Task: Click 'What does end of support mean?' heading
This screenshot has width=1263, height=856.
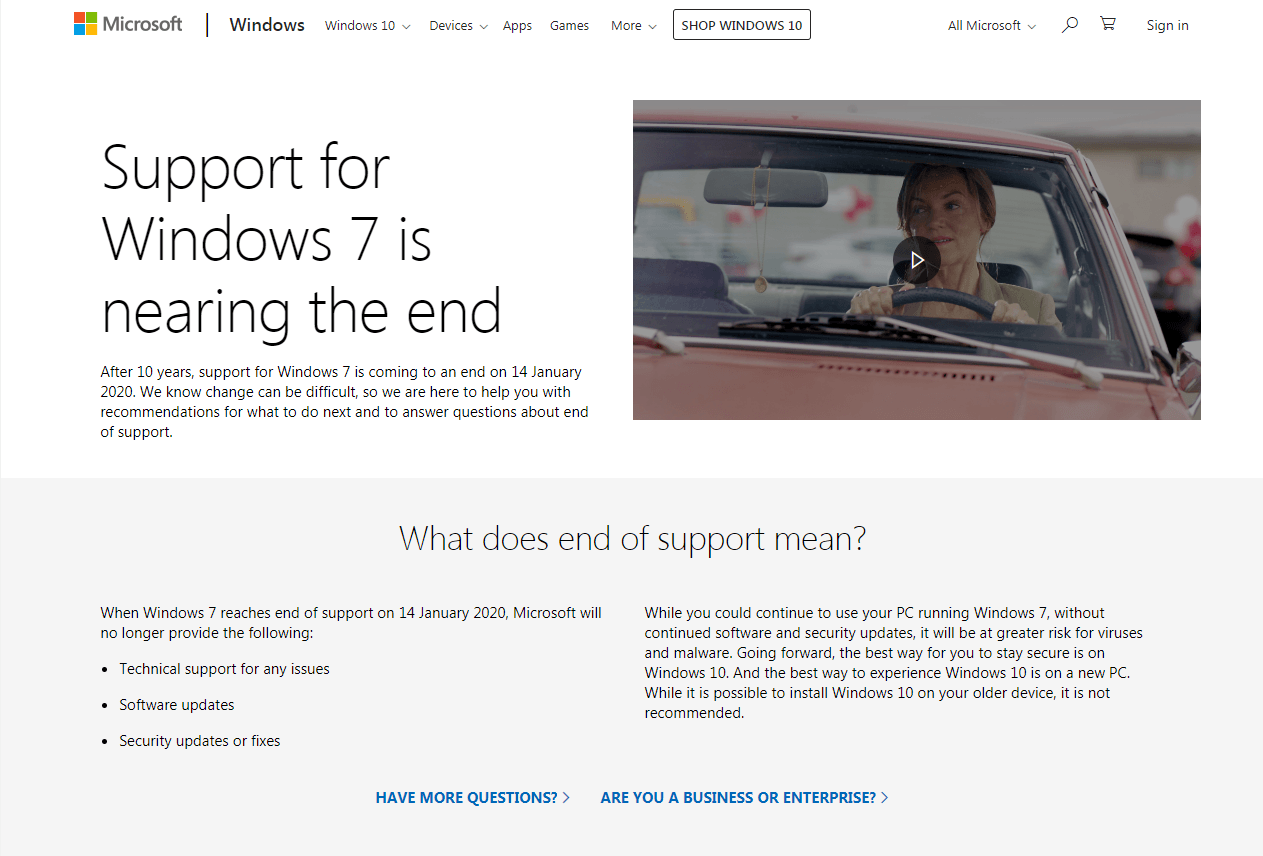Action: pyautogui.click(x=632, y=539)
